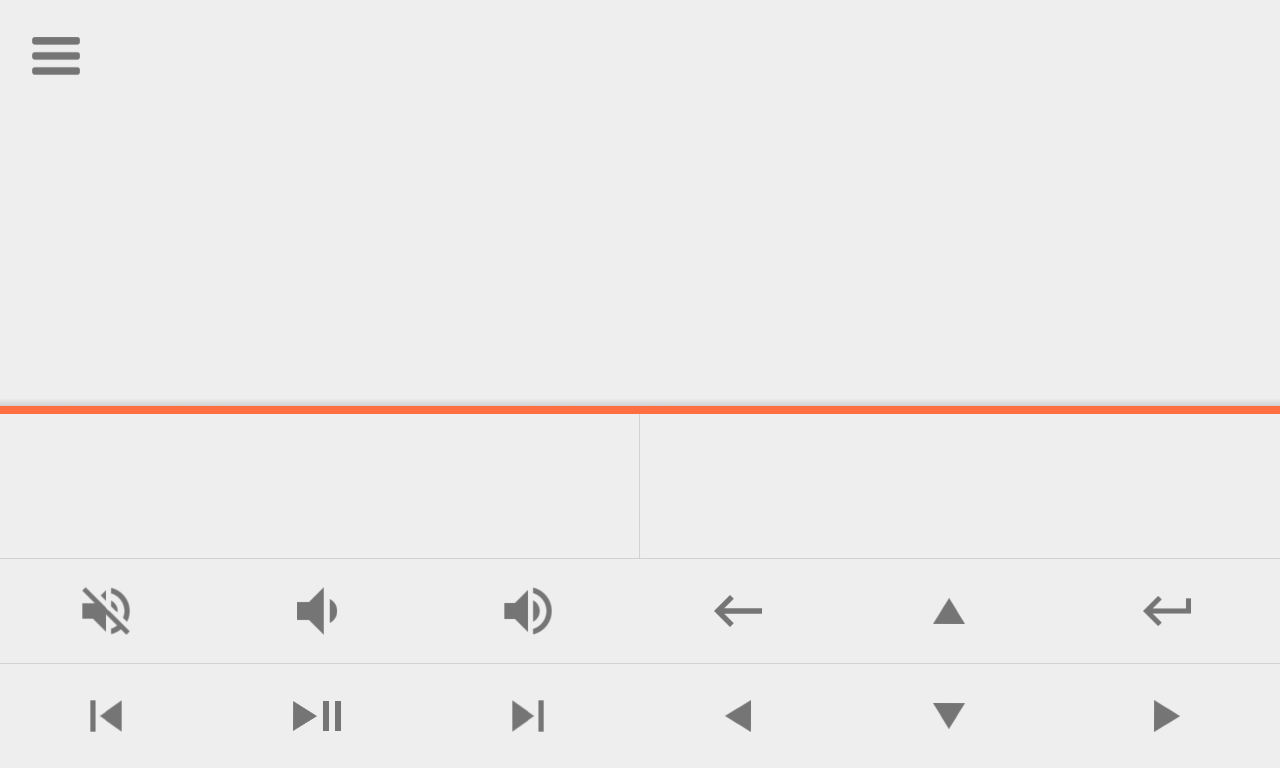Unmute sound via the mute speaker icon
The image size is (1280, 768).
(106, 611)
